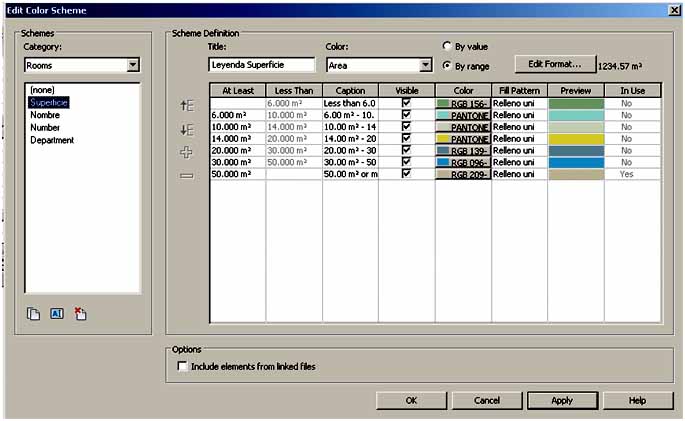Screen dimensions: 685x421
Task: Click the move rows up icon
Action: [186, 104]
